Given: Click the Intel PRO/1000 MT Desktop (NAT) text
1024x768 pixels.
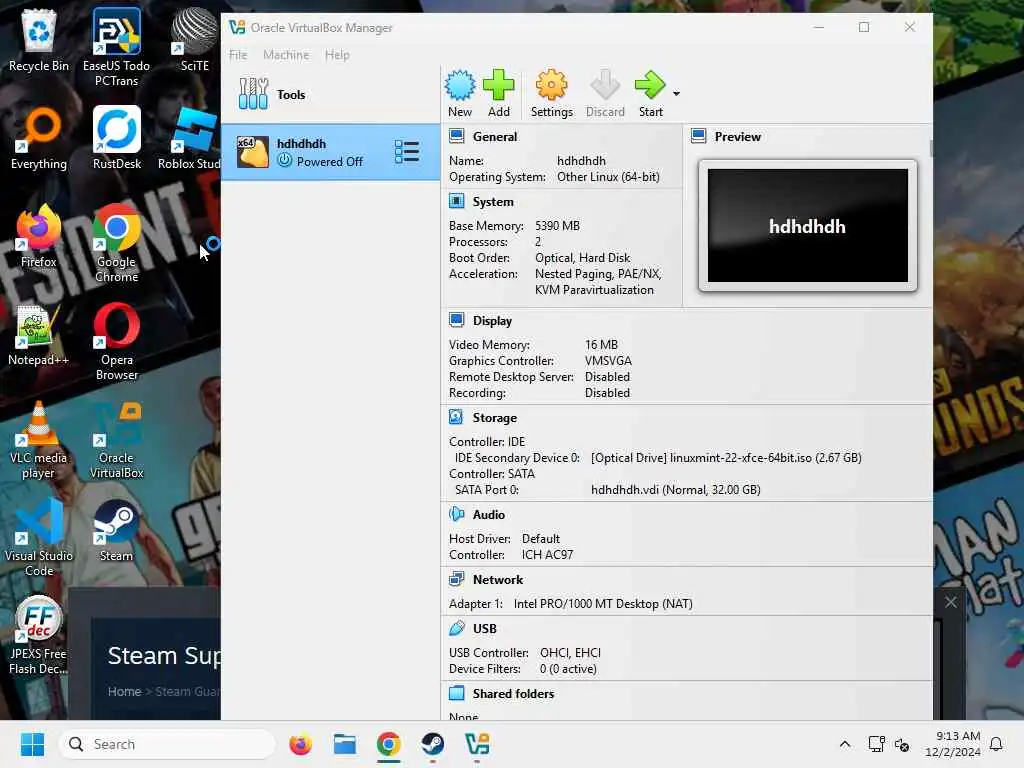Looking at the screenshot, I should tap(603, 604).
